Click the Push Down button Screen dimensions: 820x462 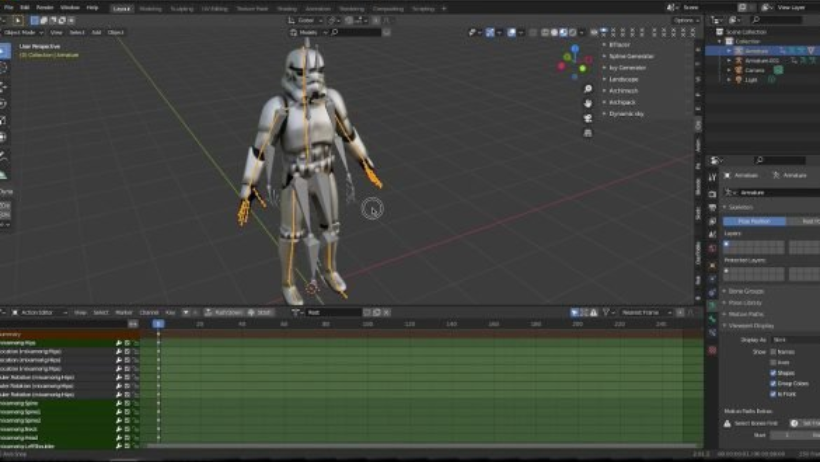coord(224,312)
